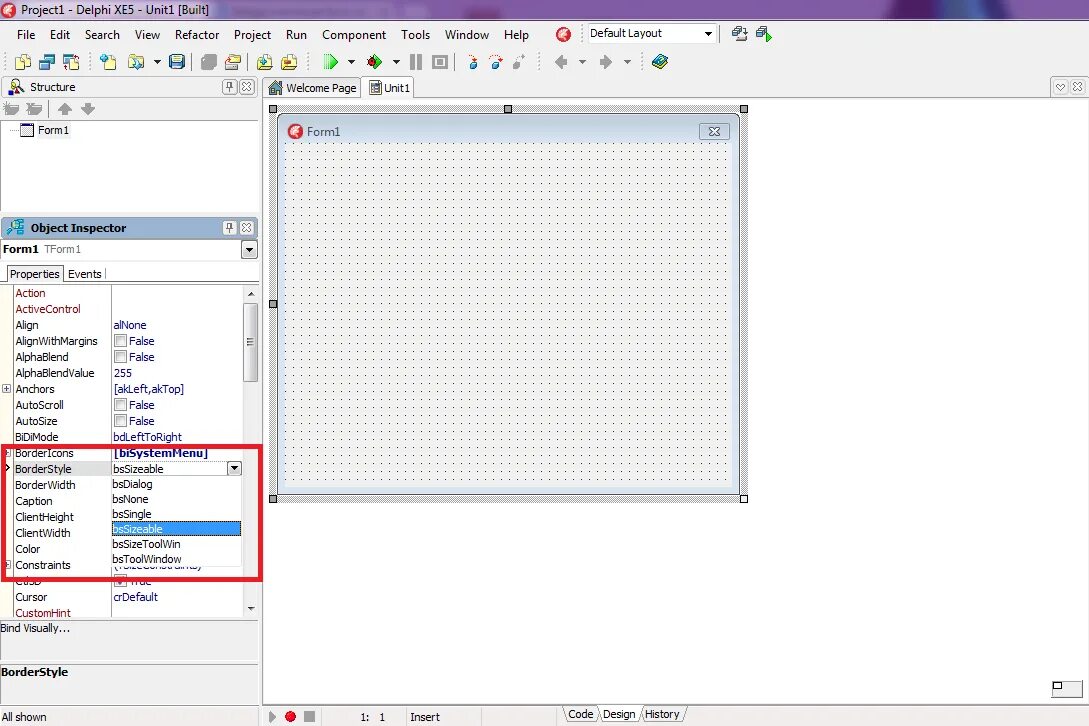Toggle the AutoScroll checkbox
This screenshot has width=1089, height=726.
click(x=121, y=405)
